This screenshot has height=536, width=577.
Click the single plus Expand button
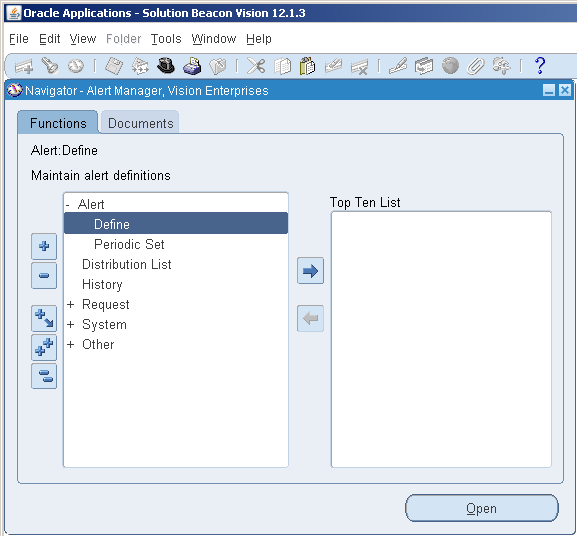(44, 246)
